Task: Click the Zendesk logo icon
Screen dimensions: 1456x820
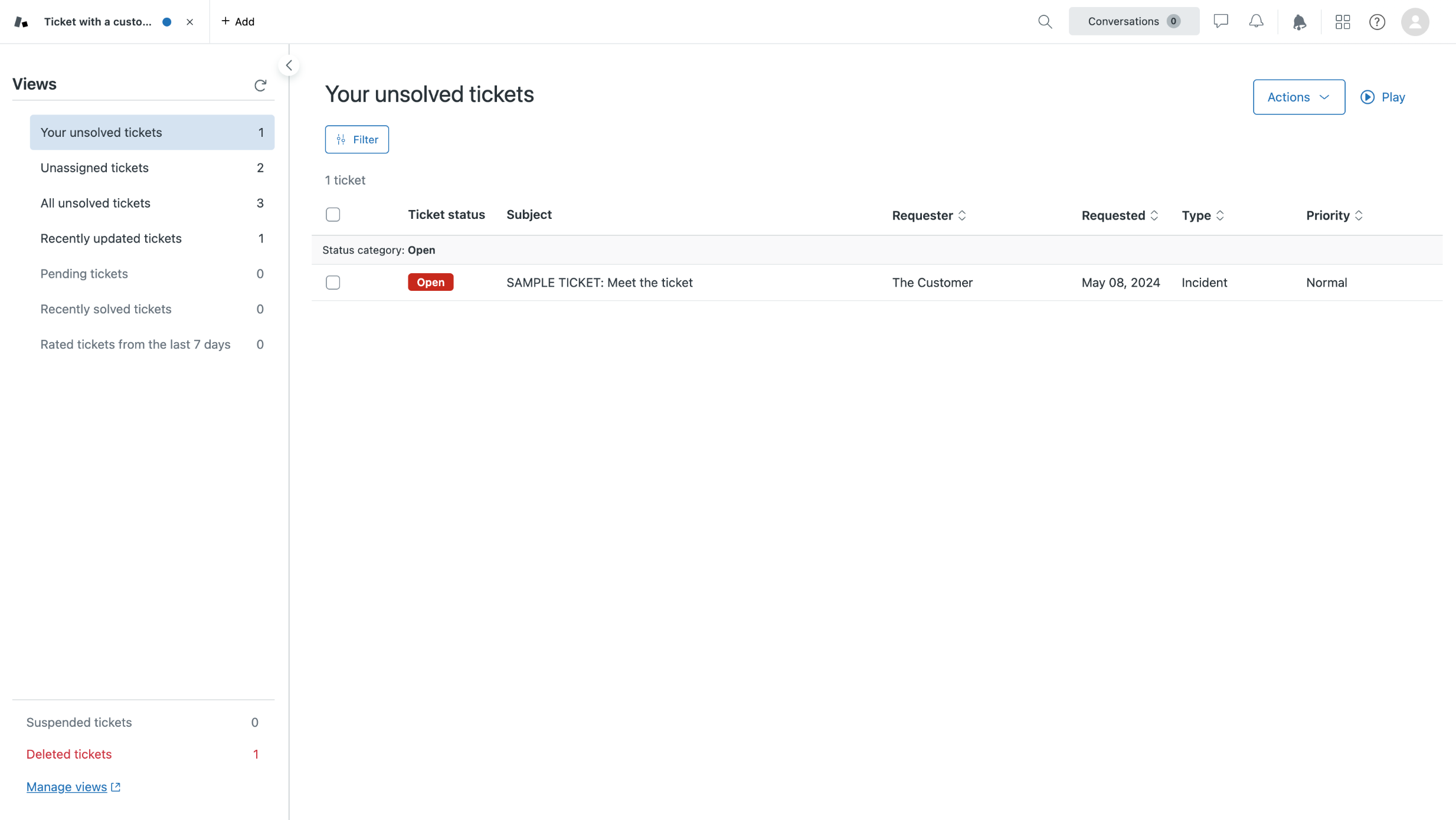Action: (21, 22)
